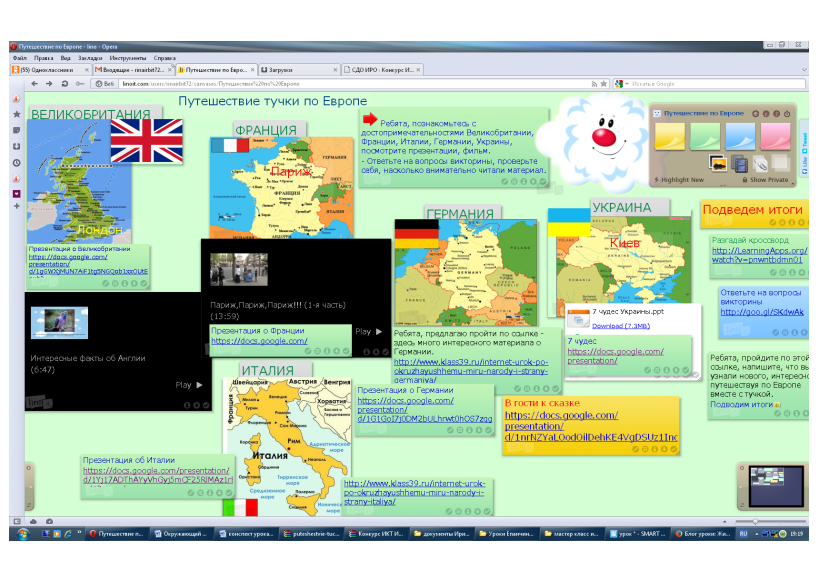The image size is (831, 563).
Task: Collapse the lino palette corner arrow
Action: 793,186
